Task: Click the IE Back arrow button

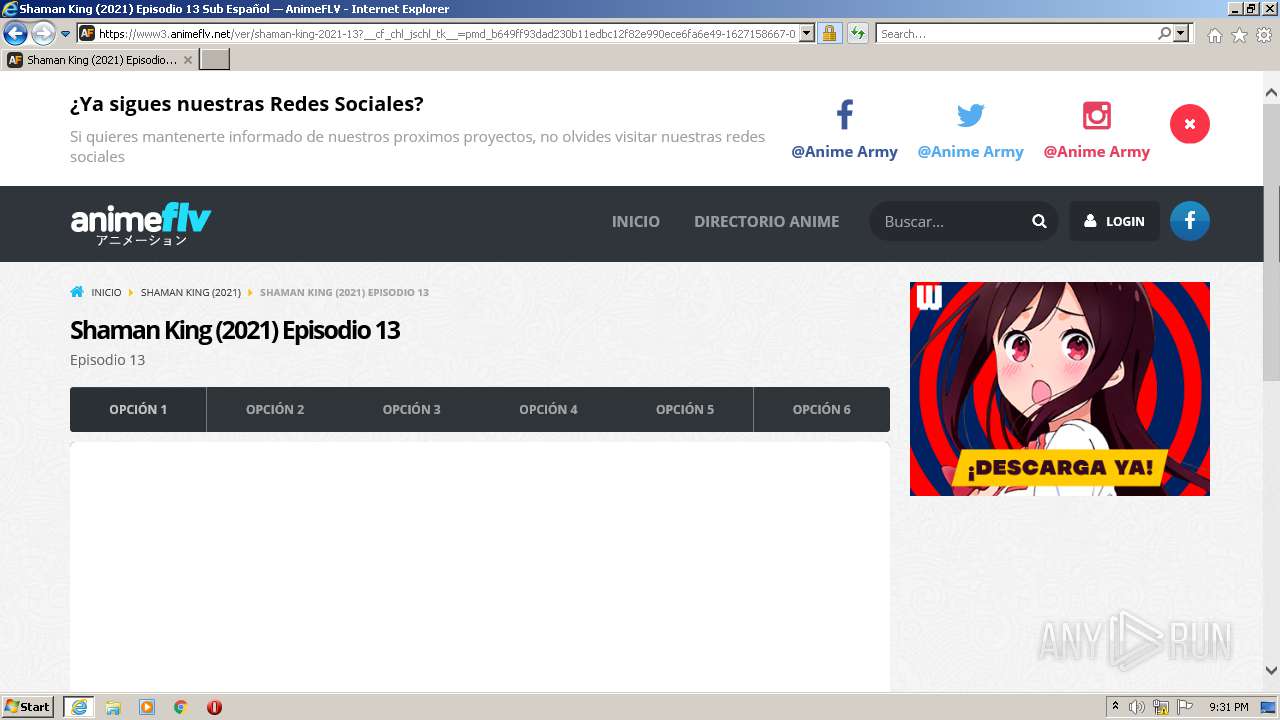Action: coord(15,34)
